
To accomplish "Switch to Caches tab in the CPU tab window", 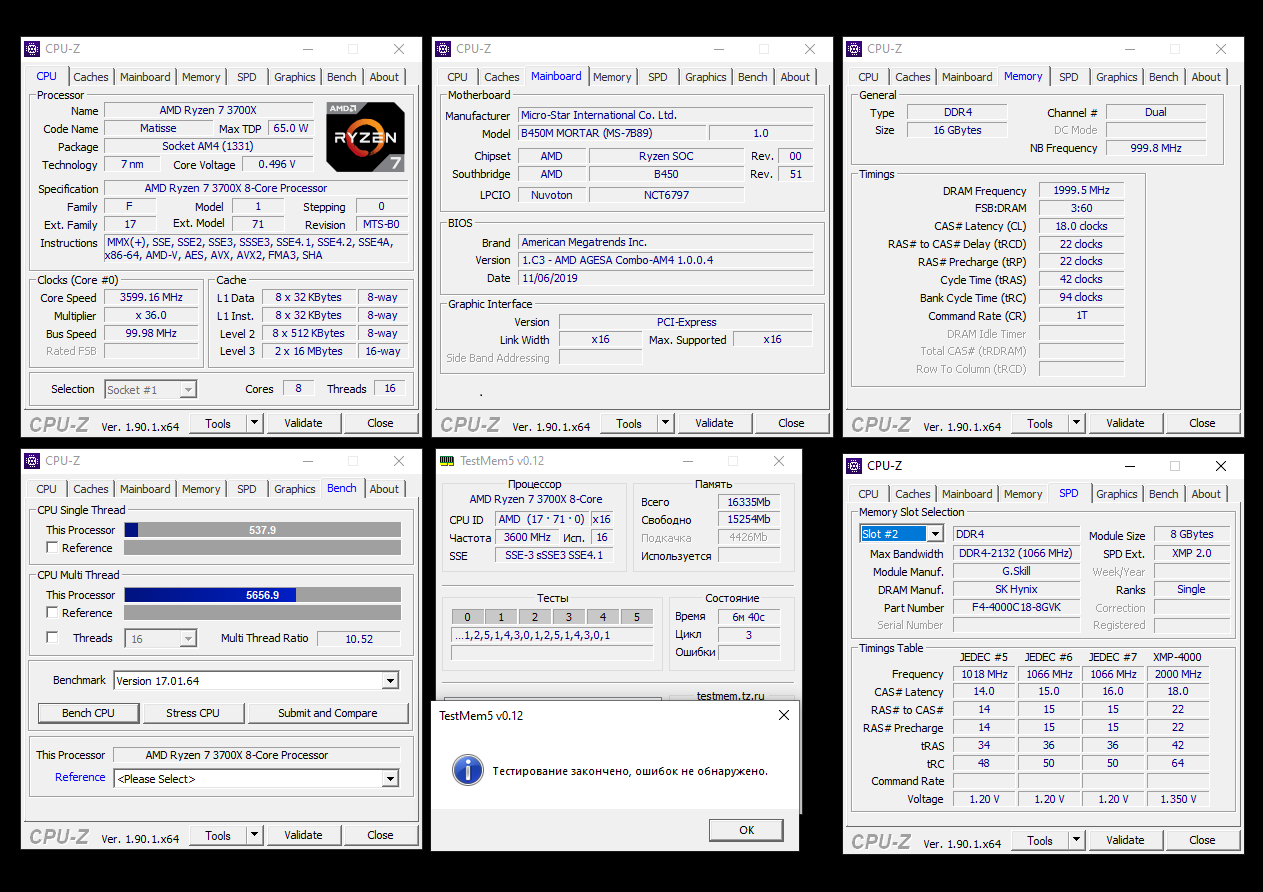I will [x=91, y=77].
